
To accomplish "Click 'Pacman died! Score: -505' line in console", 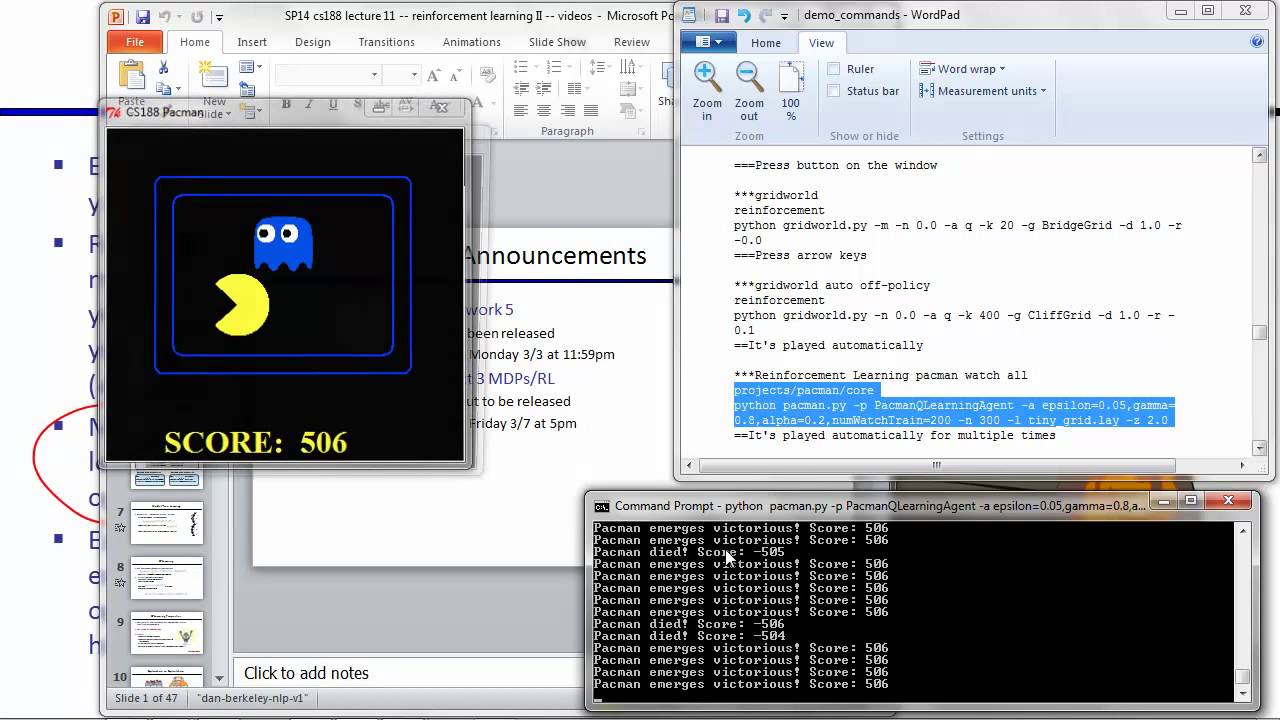I will click(x=689, y=552).
